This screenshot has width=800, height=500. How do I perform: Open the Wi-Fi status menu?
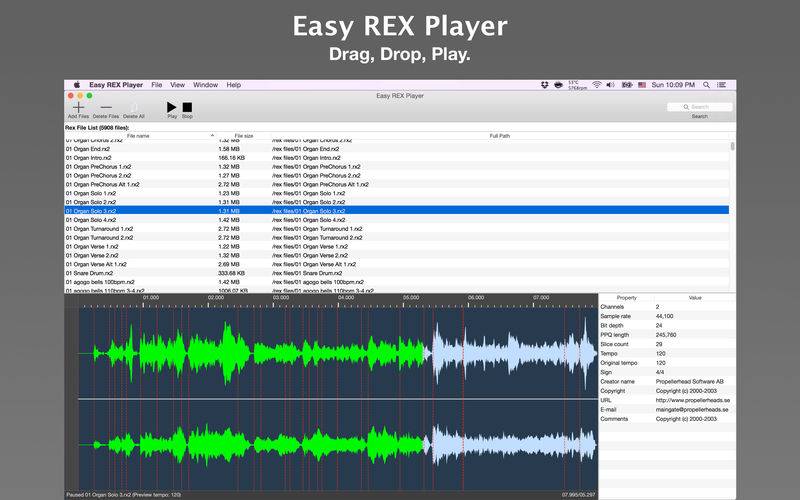coord(596,85)
